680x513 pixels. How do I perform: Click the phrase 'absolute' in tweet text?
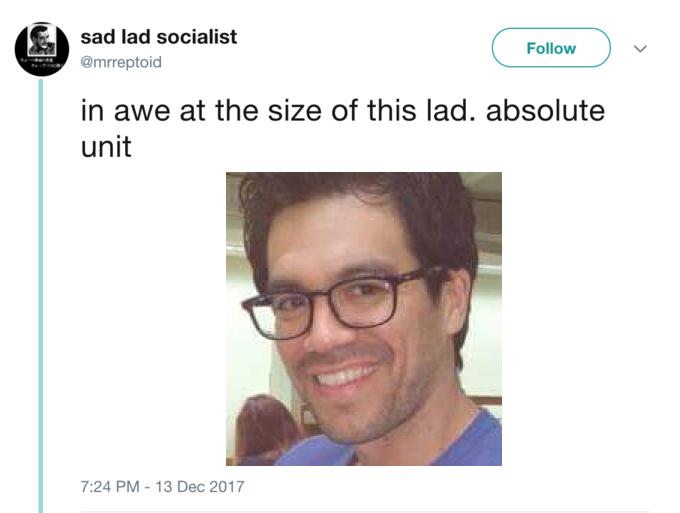coord(545,111)
